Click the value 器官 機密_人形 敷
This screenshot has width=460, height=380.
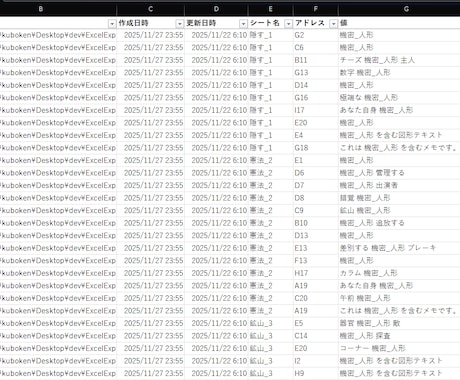370,323
